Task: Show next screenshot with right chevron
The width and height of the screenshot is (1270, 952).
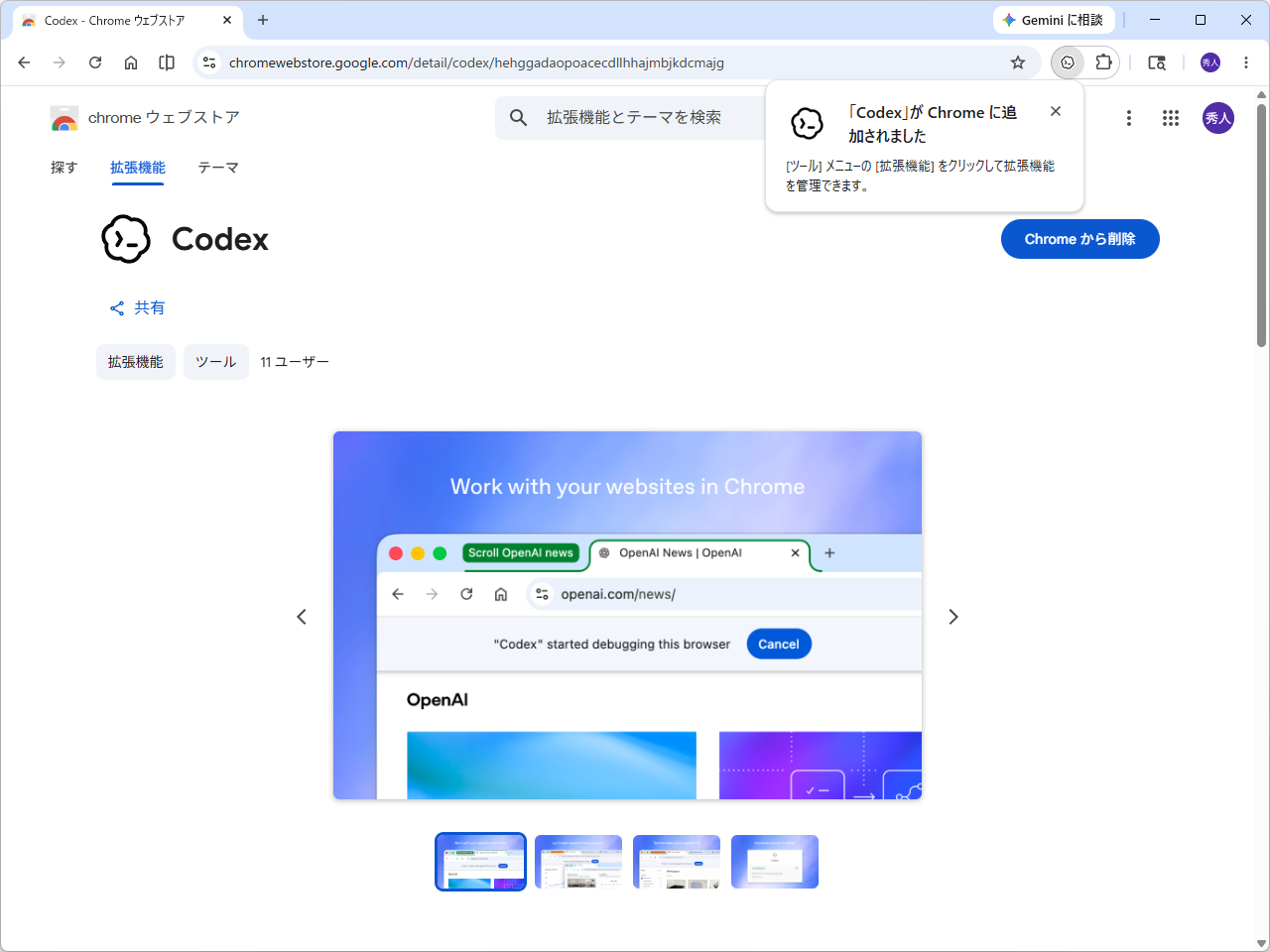Action: pyautogui.click(x=953, y=617)
